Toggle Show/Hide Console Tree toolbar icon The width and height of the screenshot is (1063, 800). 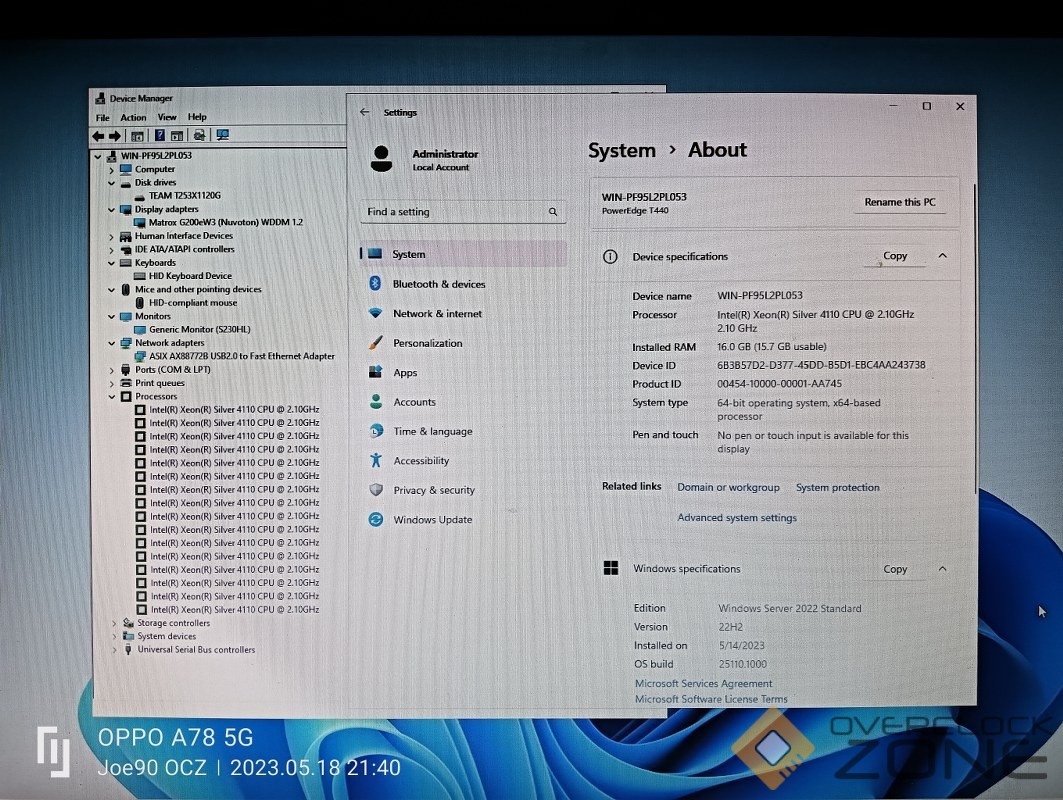pyautogui.click(x=137, y=136)
